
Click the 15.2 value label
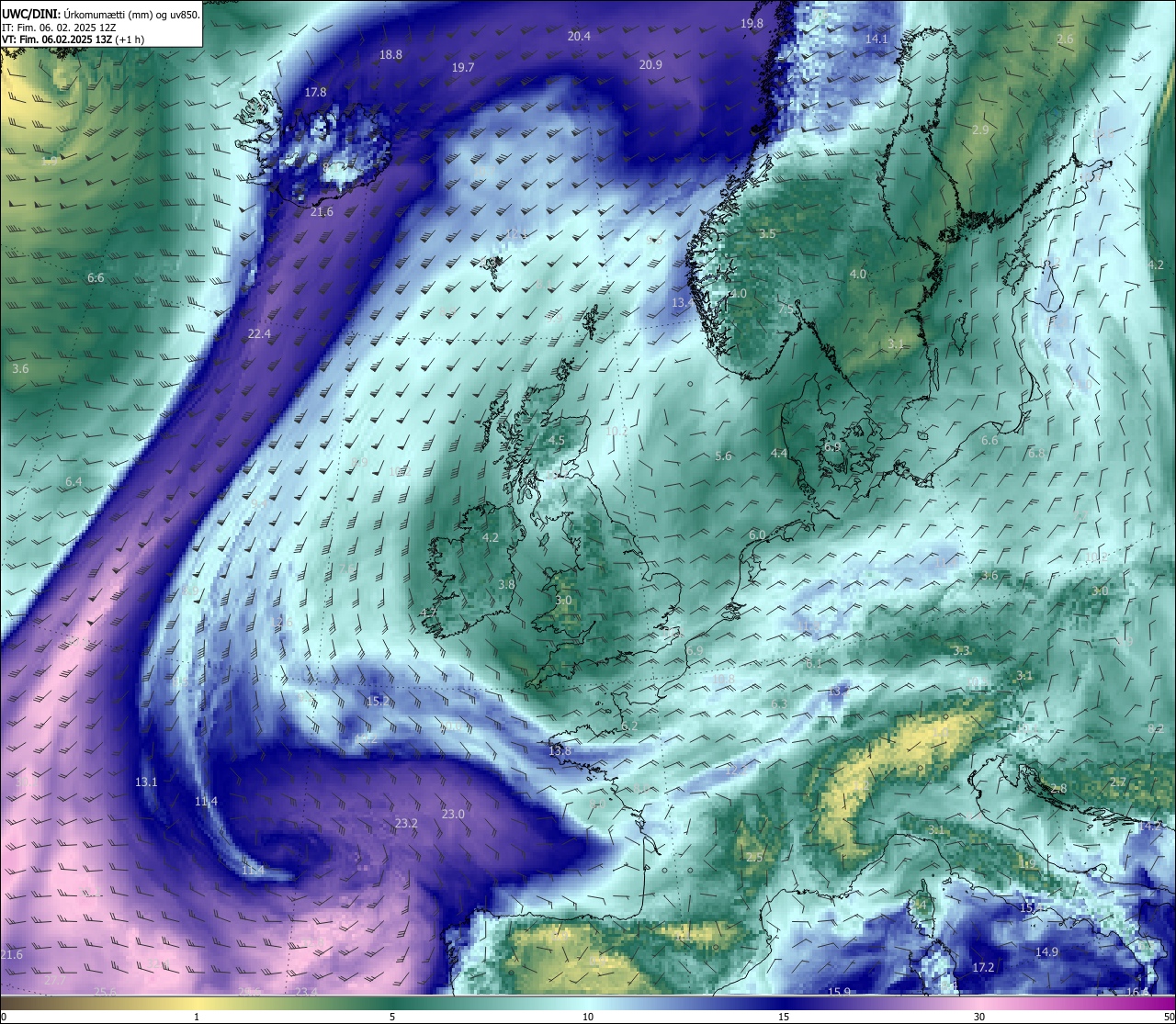pos(378,701)
